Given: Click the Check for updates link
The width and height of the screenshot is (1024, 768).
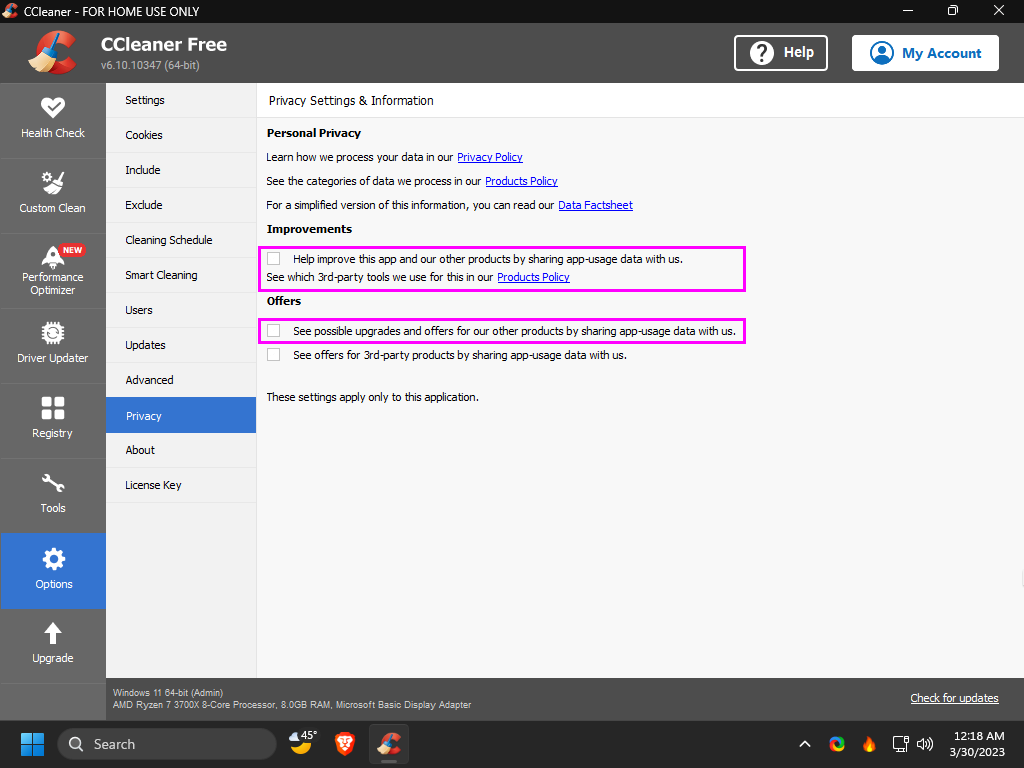Looking at the screenshot, I should pos(954,698).
